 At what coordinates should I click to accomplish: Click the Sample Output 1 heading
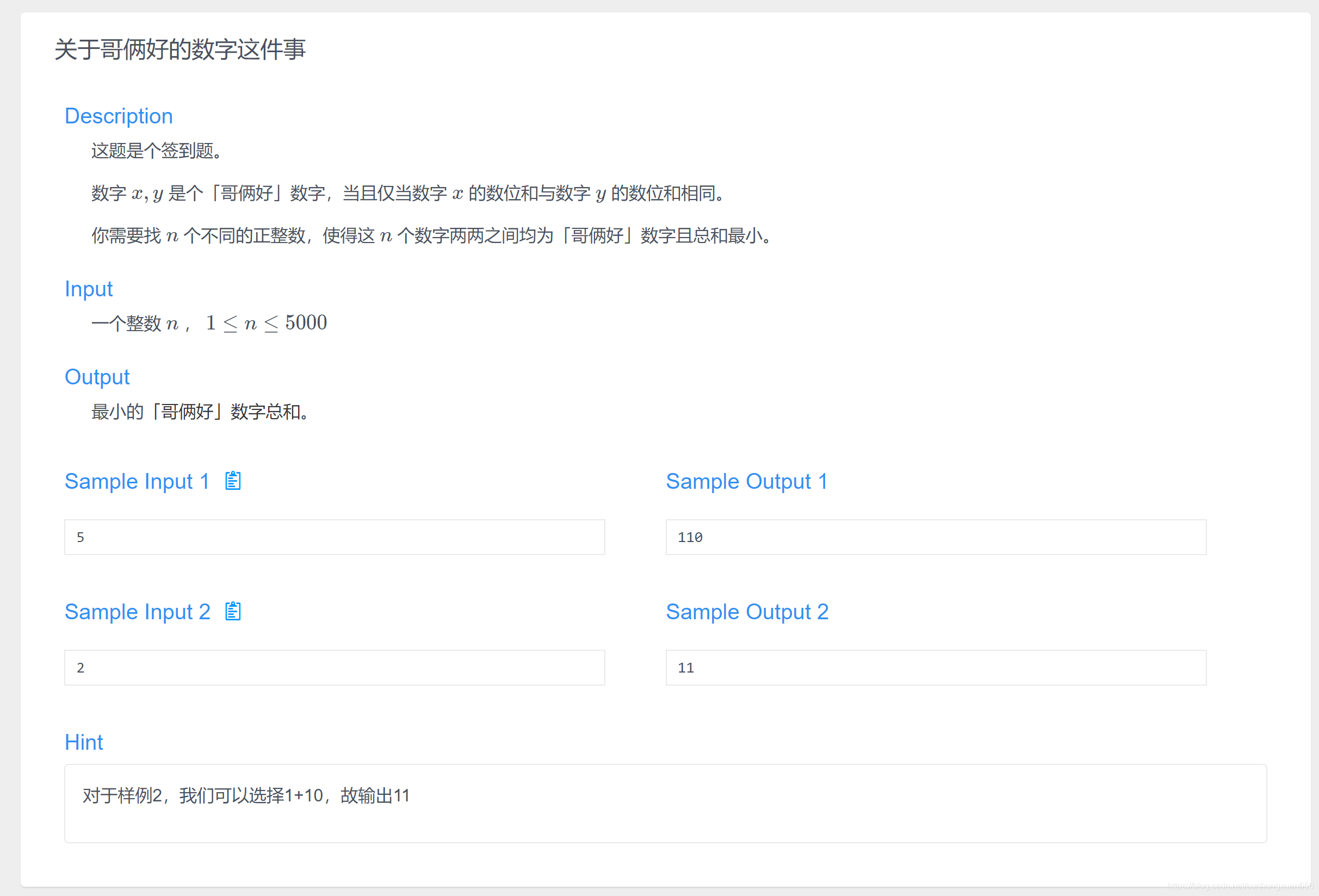coord(747,481)
